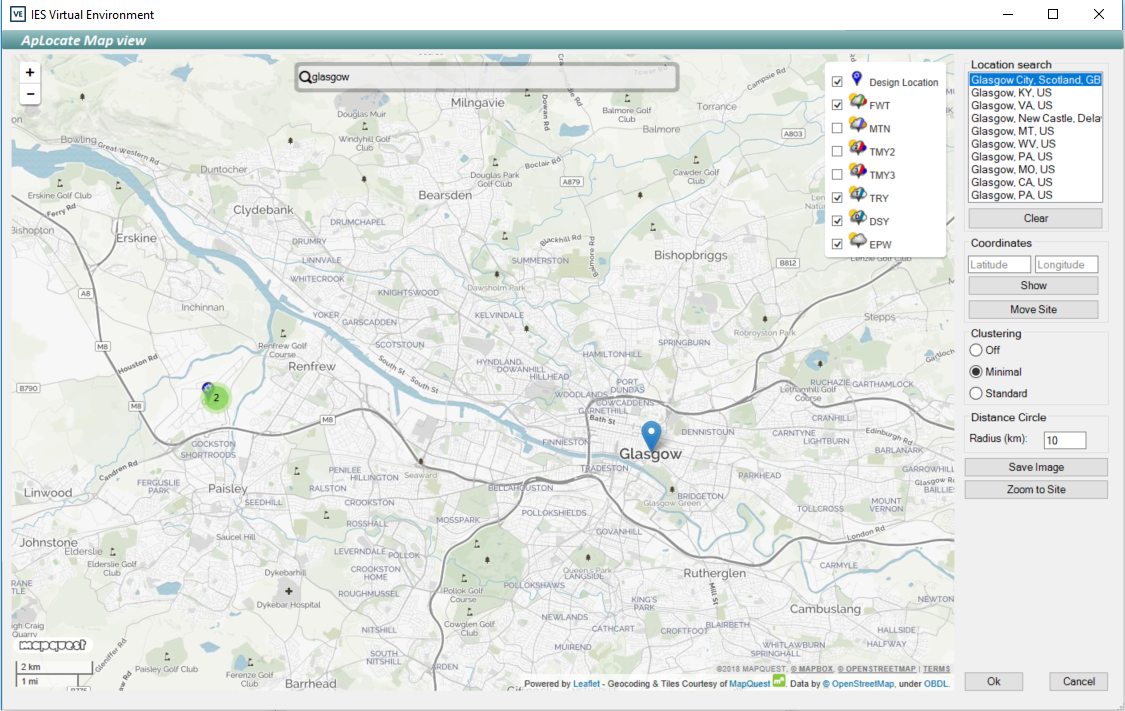The width and height of the screenshot is (1125, 711).
Task: Click the search magnifier icon in map
Action: 306,77
